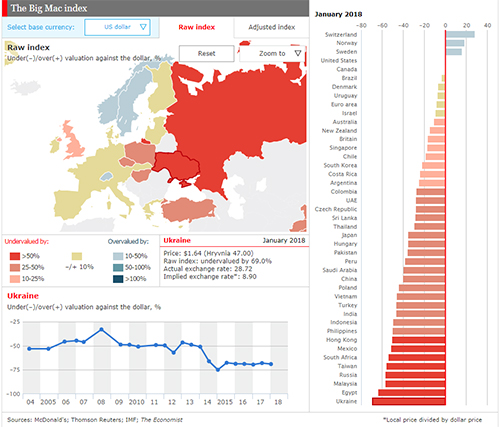Click the South Korea label in chart
The width and height of the screenshot is (500, 427).
pyautogui.click(x=340, y=165)
